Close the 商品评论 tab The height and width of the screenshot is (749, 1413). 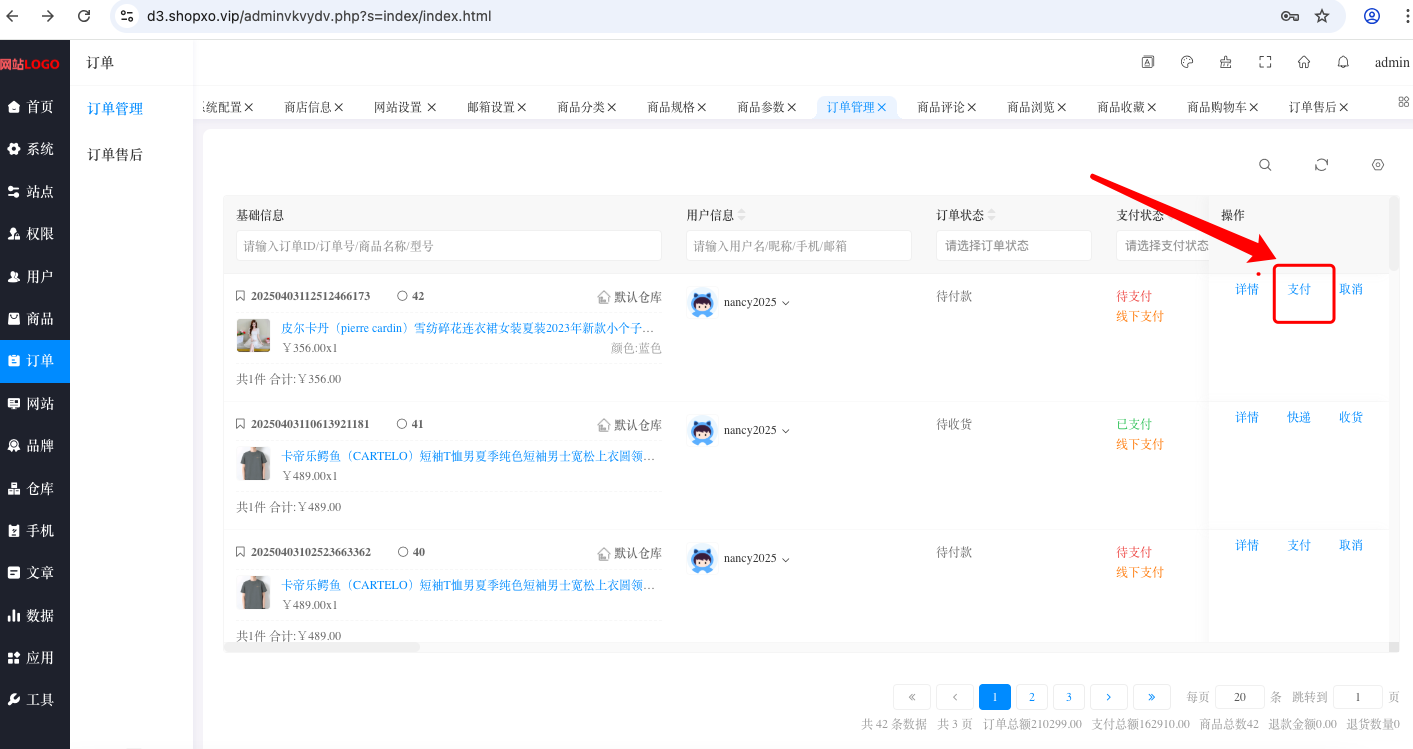tap(971, 107)
